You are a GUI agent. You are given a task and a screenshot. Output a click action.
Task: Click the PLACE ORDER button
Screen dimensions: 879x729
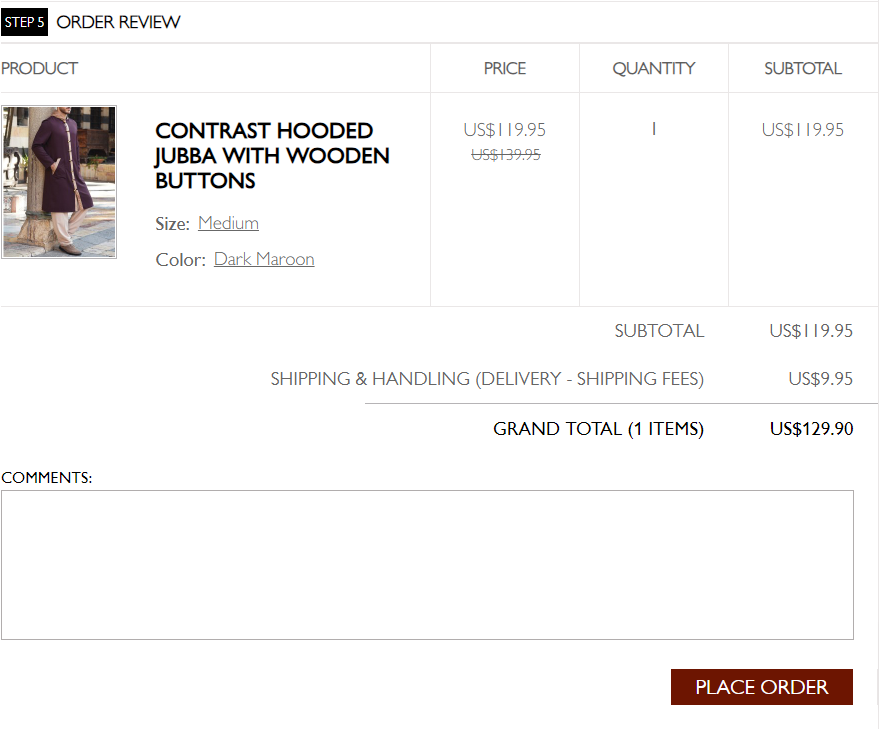[x=761, y=687]
